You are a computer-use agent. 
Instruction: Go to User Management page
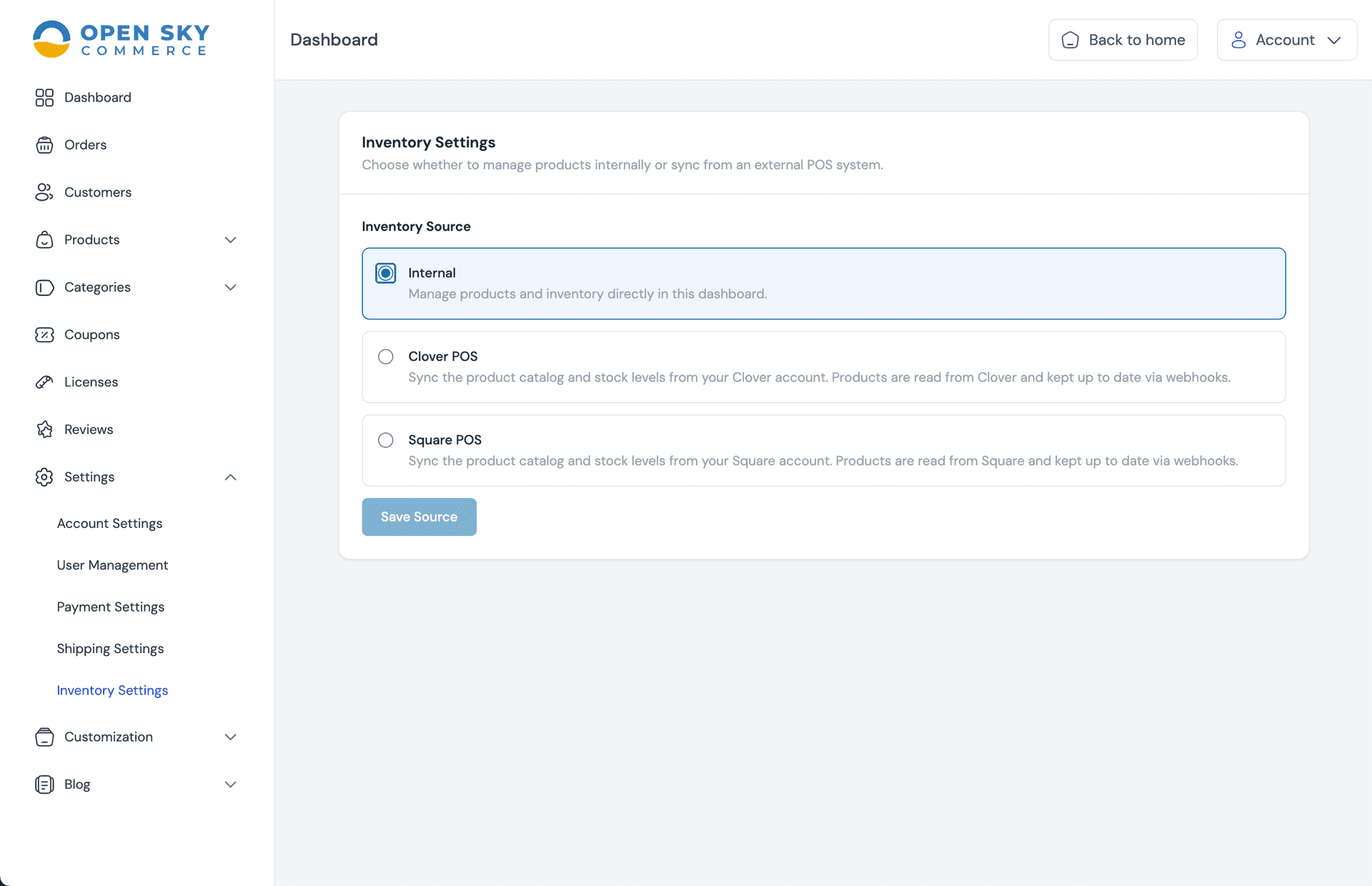point(112,565)
